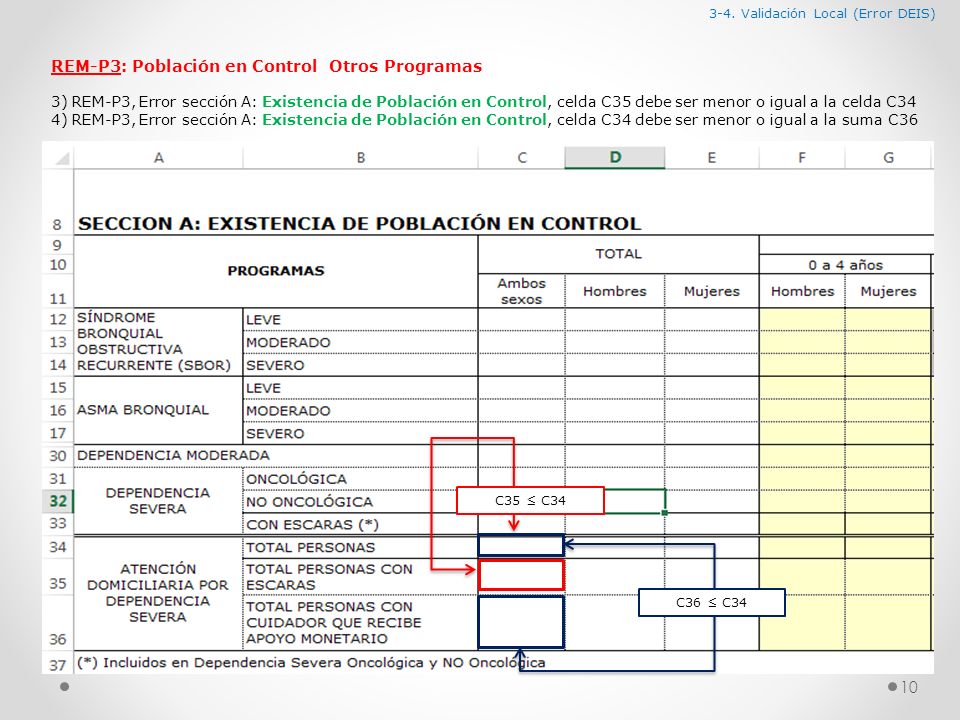The image size is (960, 720).
Task: Click 'Mujeres' heading under TOTAL
Action: [x=711, y=291]
